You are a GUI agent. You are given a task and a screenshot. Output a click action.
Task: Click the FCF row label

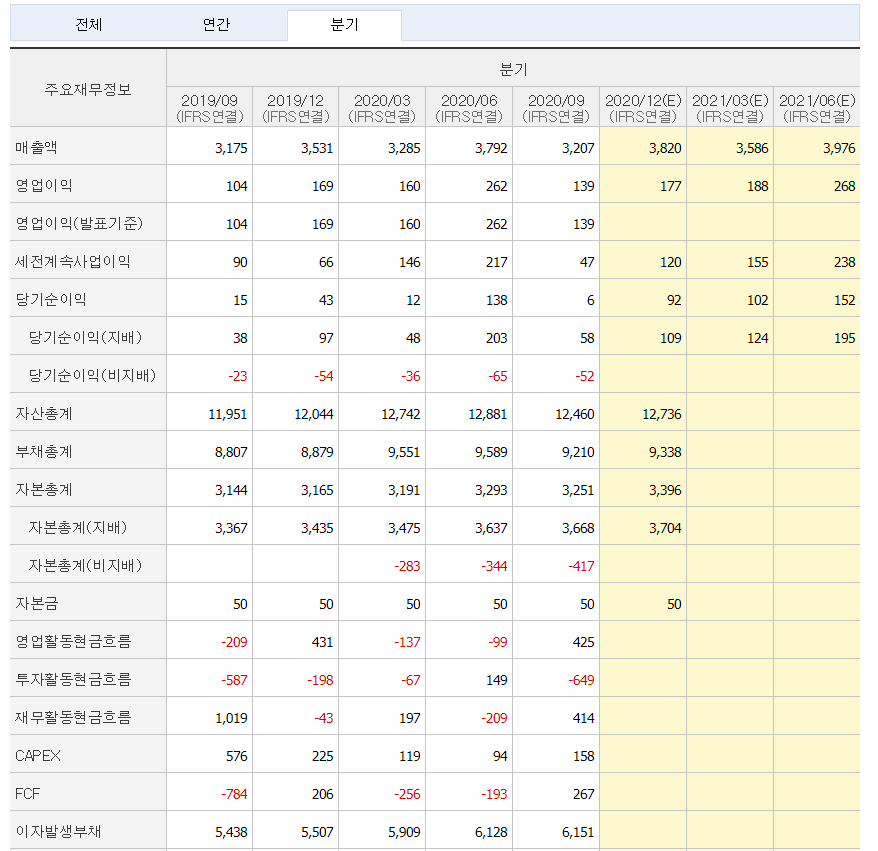[x=27, y=794]
